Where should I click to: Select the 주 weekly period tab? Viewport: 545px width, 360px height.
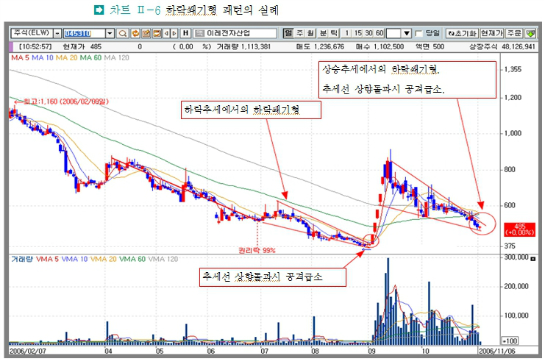(x=299, y=33)
